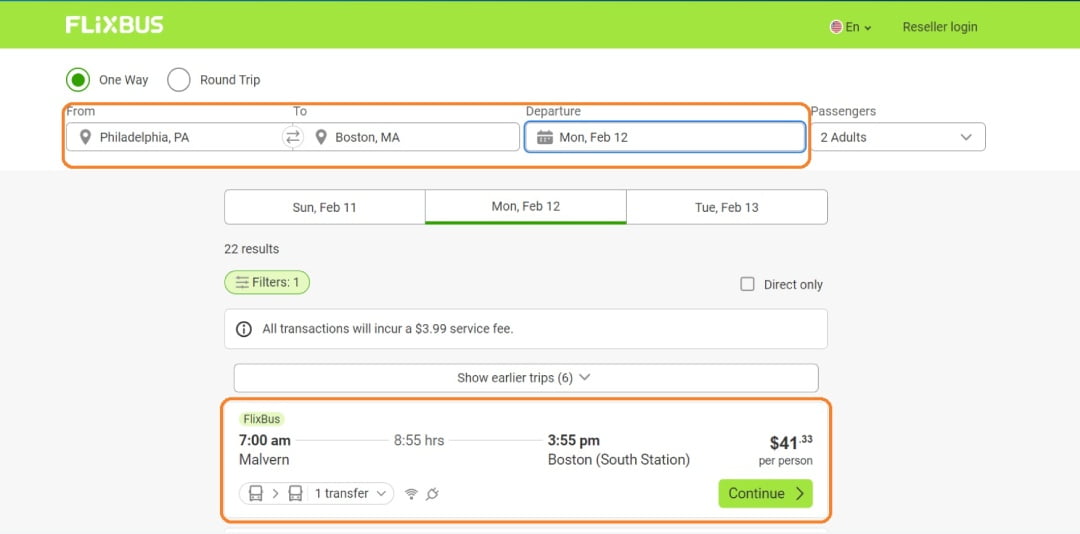Enable the Direct only checkbox
The width and height of the screenshot is (1080, 534).
pos(747,285)
